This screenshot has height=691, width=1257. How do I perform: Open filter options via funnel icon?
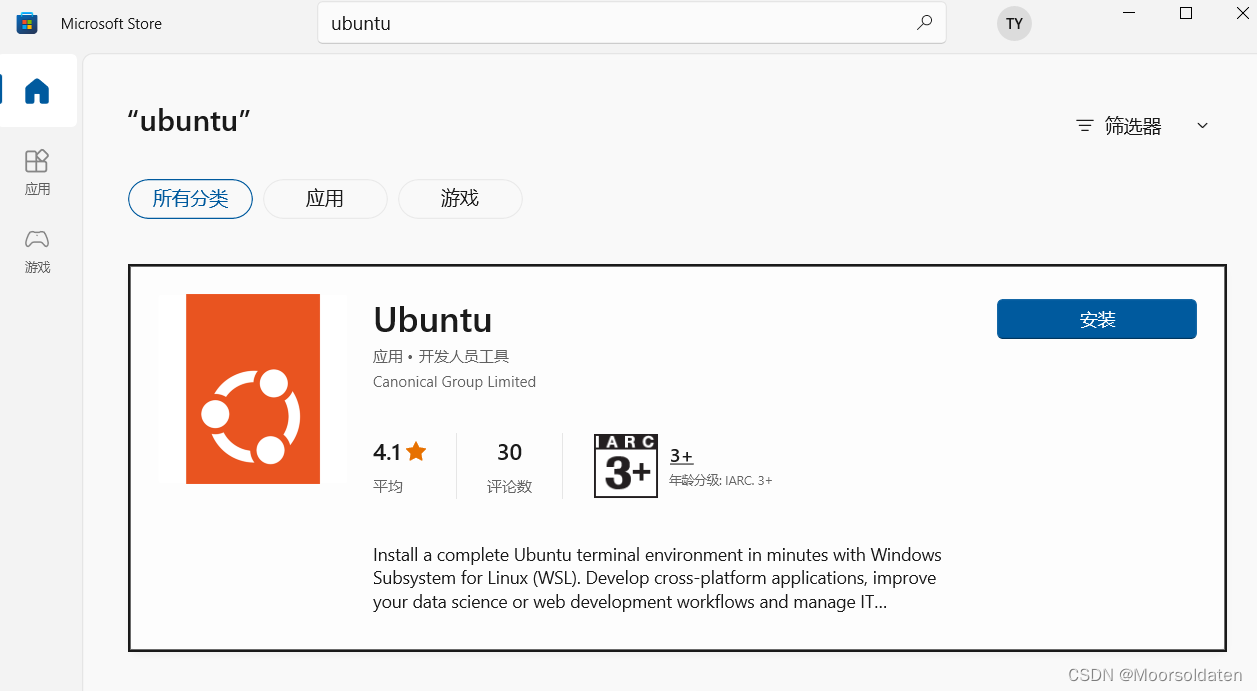(1084, 125)
